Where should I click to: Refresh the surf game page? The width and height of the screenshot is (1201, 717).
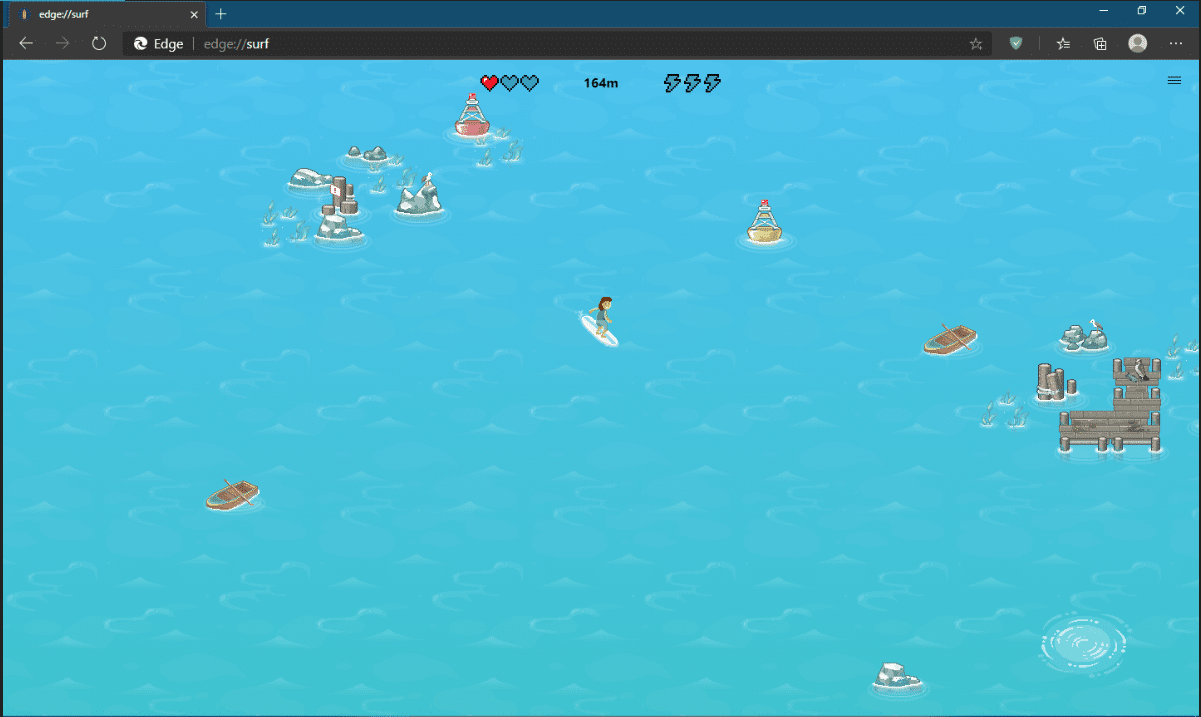coord(99,44)
